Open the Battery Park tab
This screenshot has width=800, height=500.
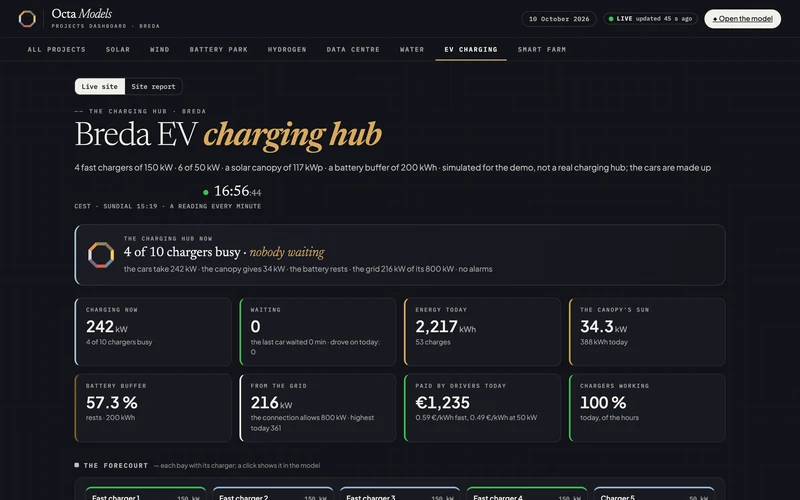coord(218,49)
